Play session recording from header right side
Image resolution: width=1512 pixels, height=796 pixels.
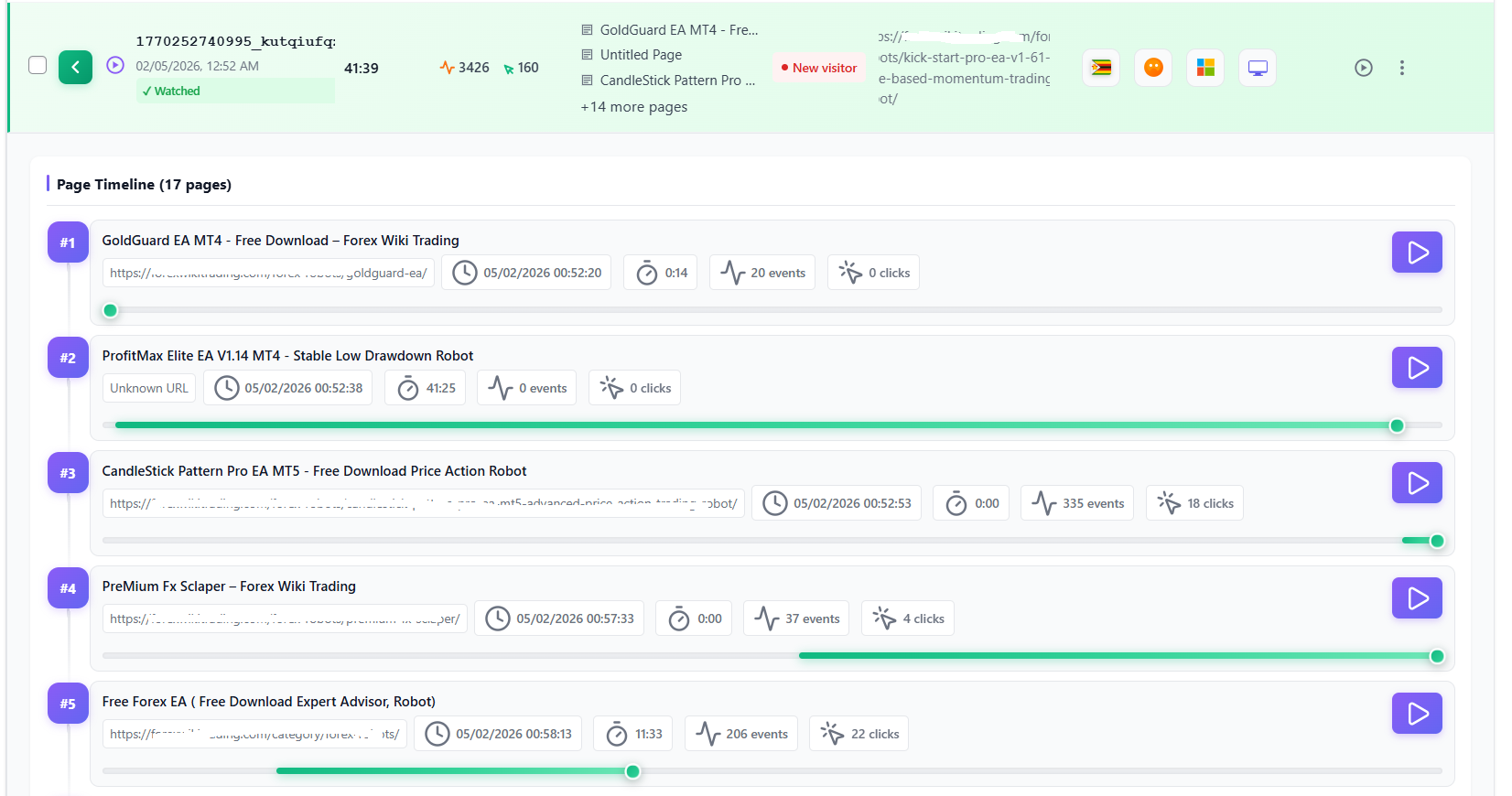click(x=1363, y=68)
